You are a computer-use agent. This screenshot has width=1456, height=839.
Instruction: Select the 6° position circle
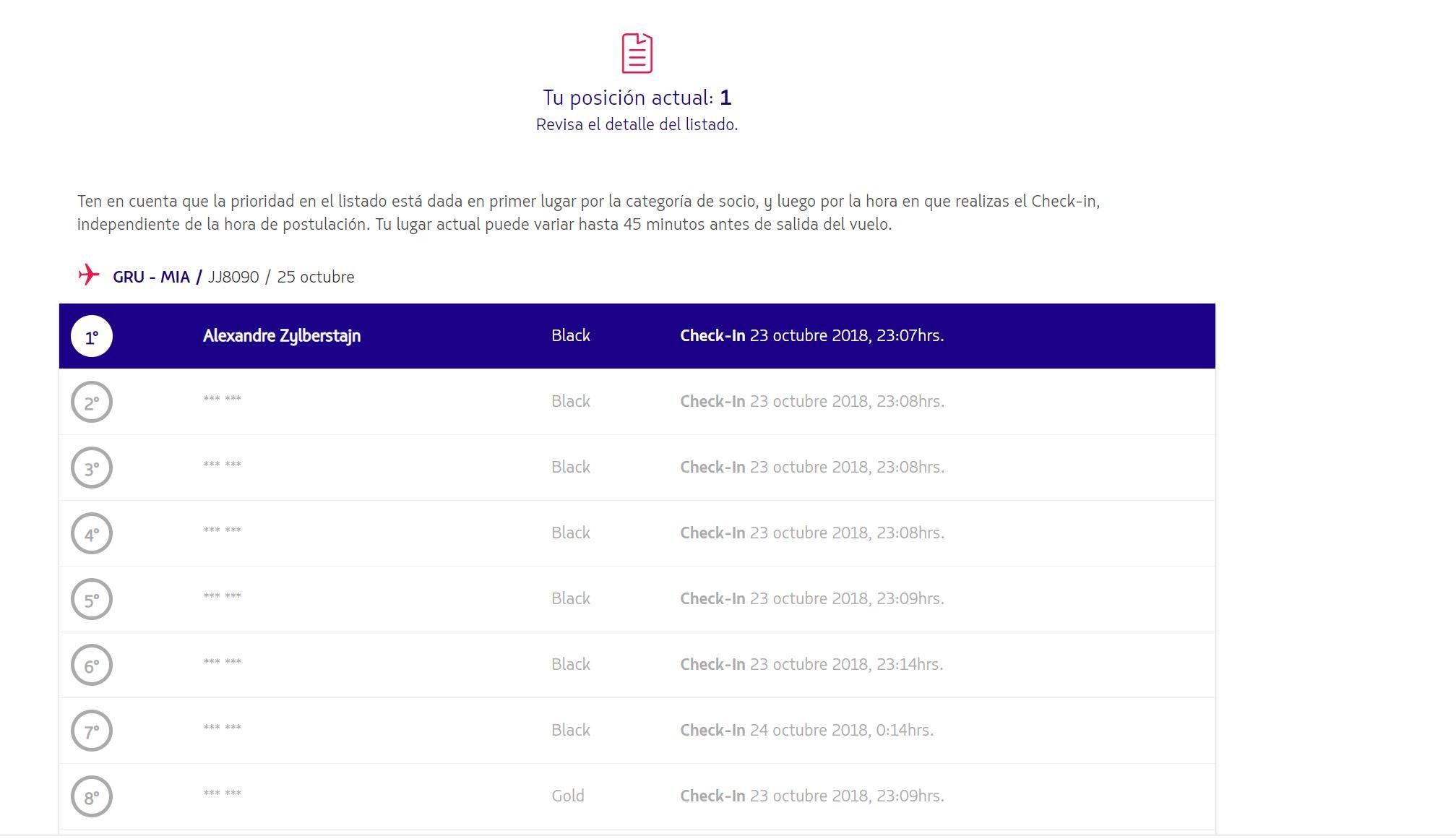(92, 665)
